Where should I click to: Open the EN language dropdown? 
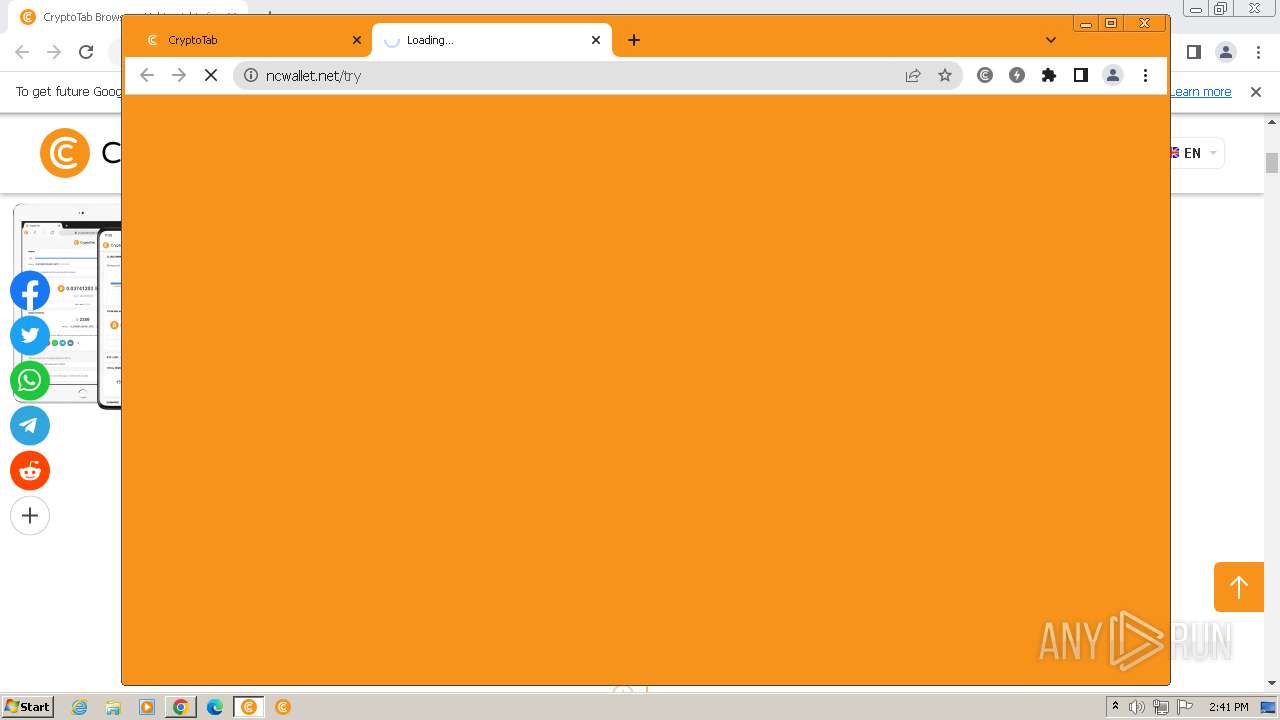[x=1197, y=153]
